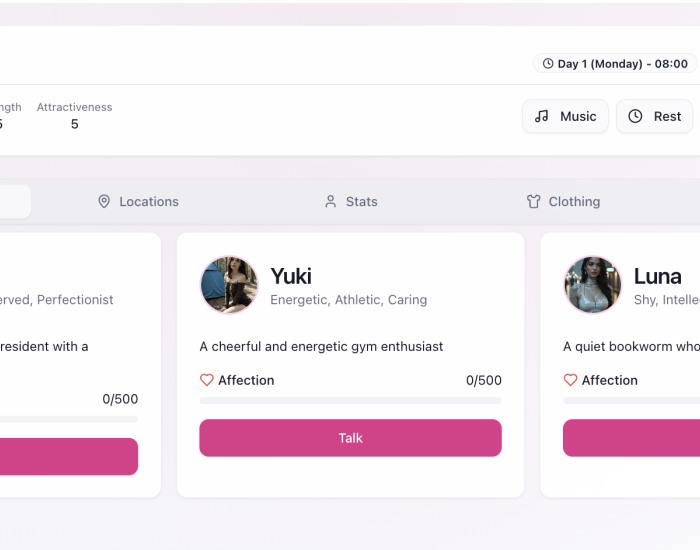
Task: Click the heart icon on Yuki's card
Action: [x=207, y=380]
